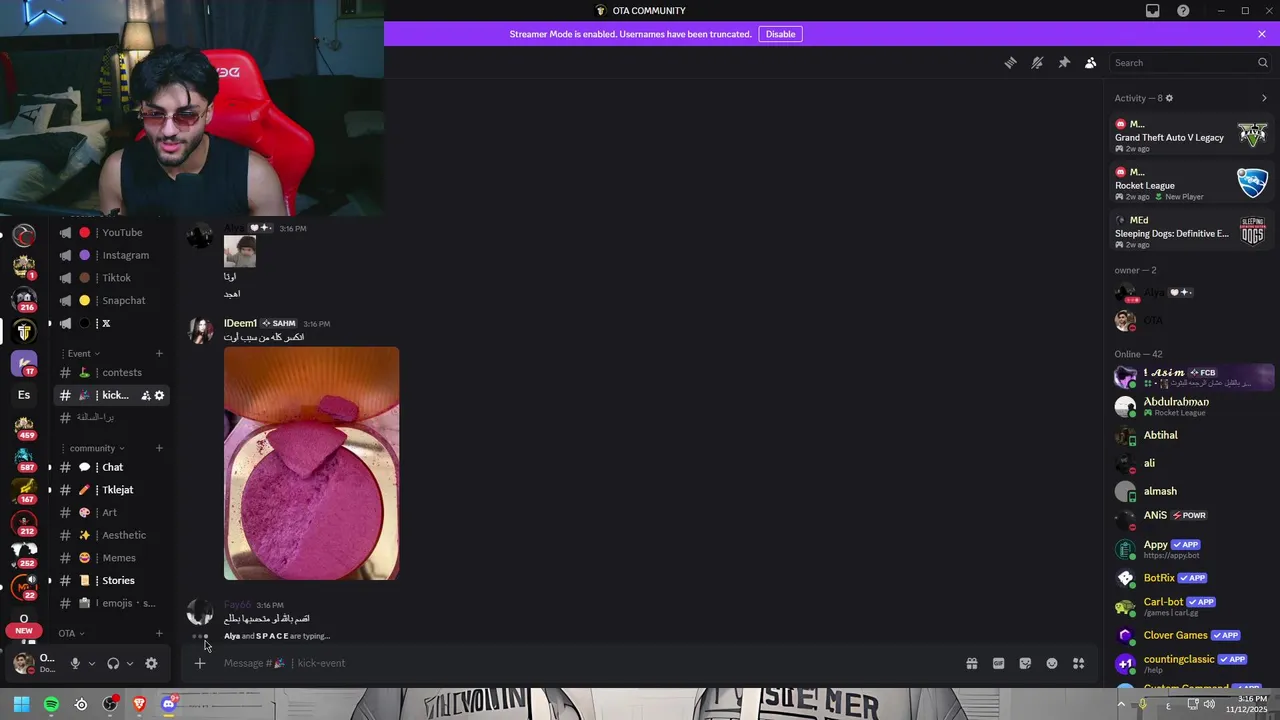Open the Discord inbox icon

1153,11
